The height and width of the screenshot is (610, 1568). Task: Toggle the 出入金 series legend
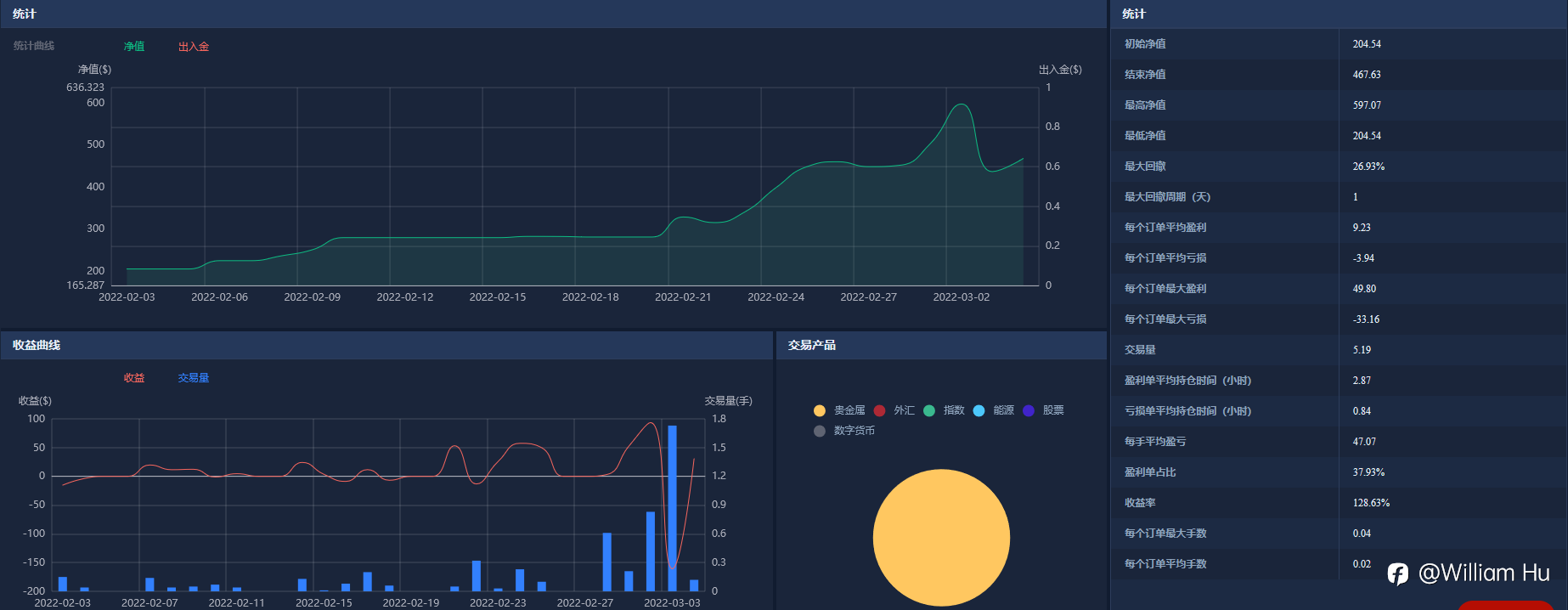194,47
